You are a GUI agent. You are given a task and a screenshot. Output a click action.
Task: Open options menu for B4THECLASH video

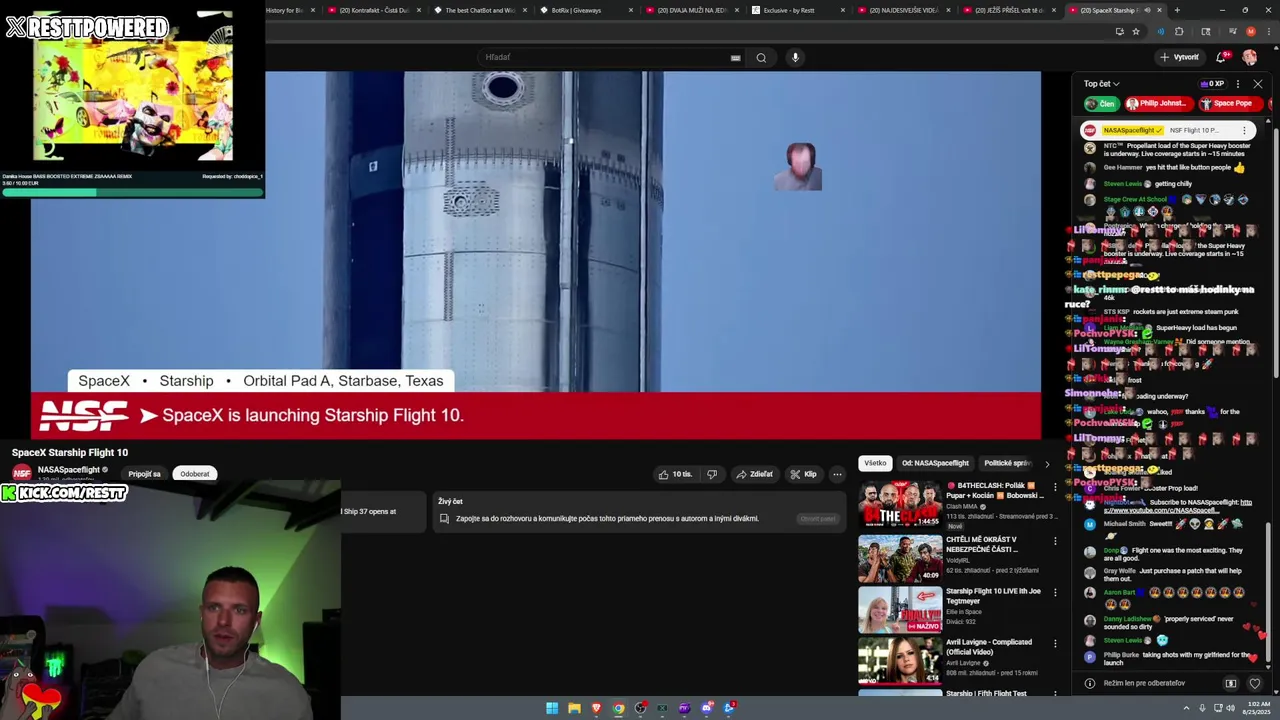(x=1054, y=489)
